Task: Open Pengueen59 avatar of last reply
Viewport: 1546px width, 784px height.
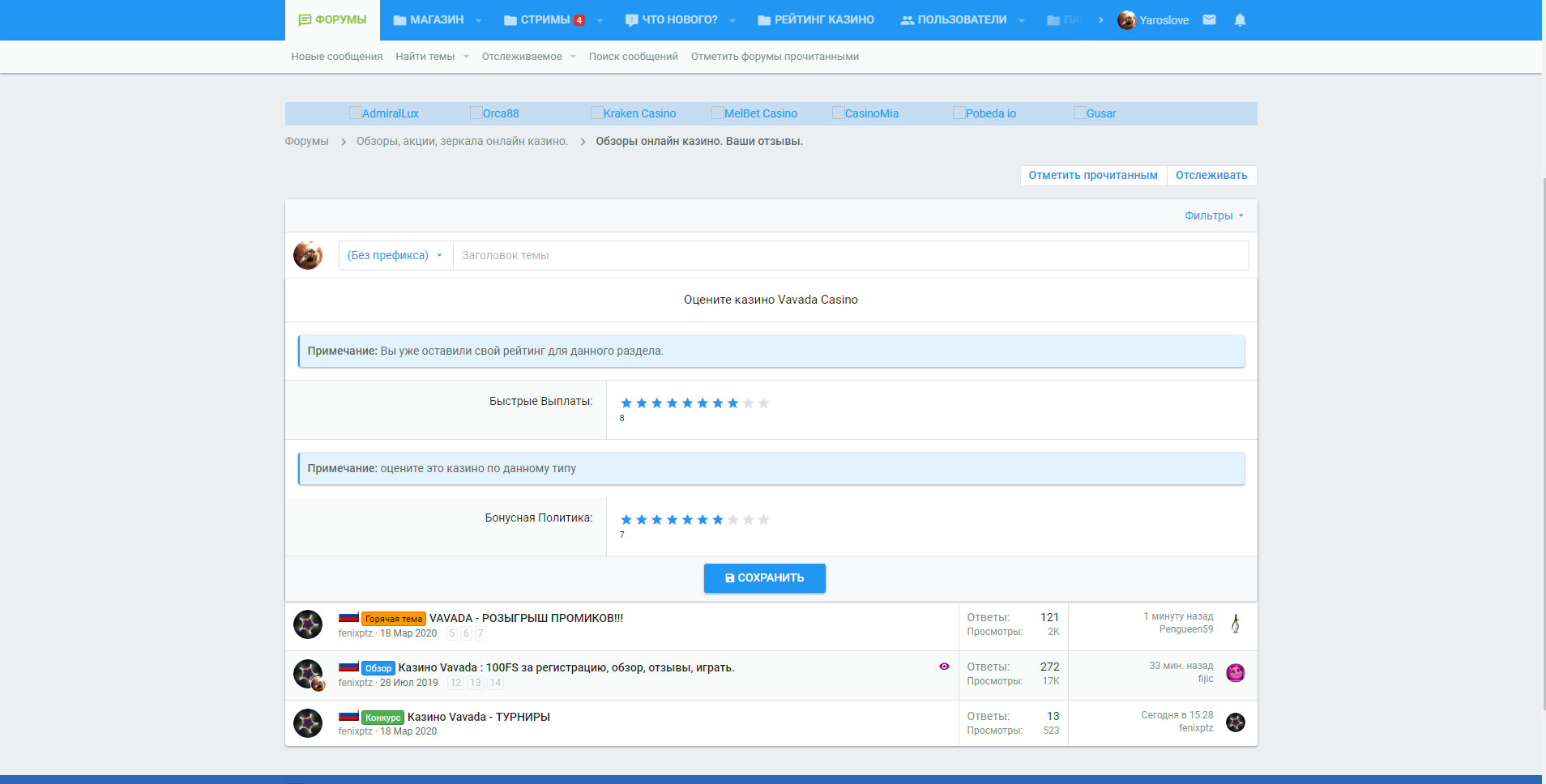Action: click(x=1236, y=623)
